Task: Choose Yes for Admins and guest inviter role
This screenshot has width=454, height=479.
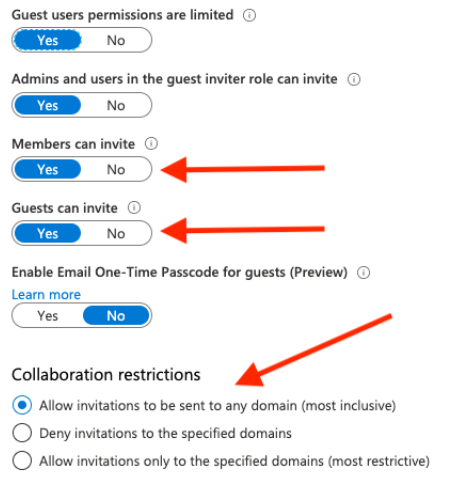Action: pyautogui.click(x=48, y=105)
